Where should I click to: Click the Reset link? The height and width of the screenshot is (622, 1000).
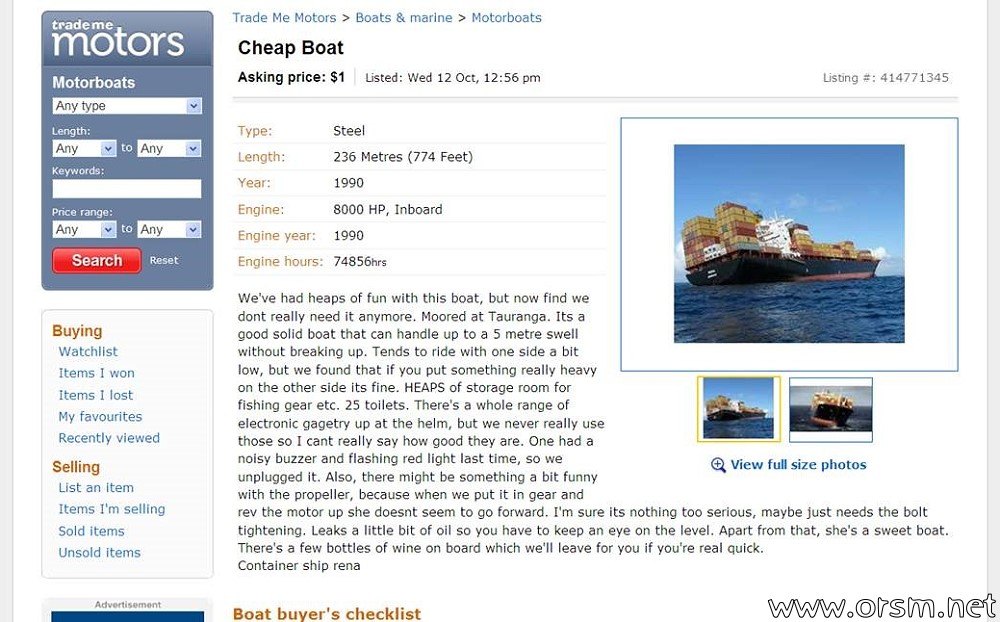click(x=164, y=260)
